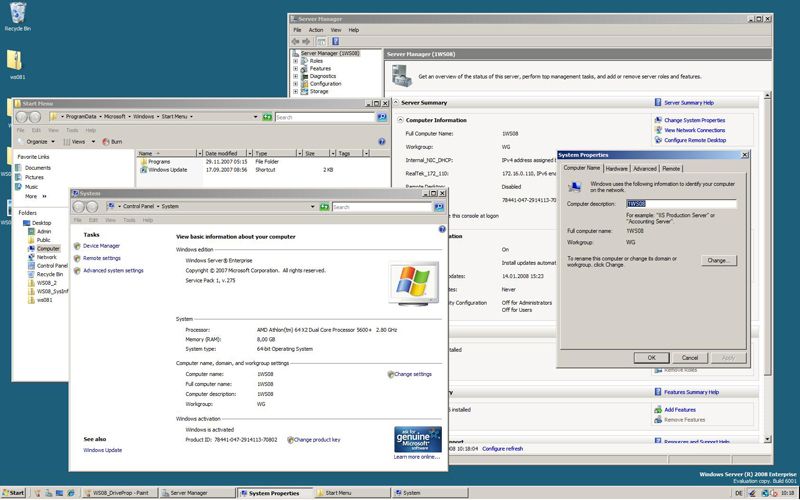The height and width of the screenshot is (500, 800).
Task: Collapse the Computer Information section
Action: pyautogui.click(x=401, y=120)
